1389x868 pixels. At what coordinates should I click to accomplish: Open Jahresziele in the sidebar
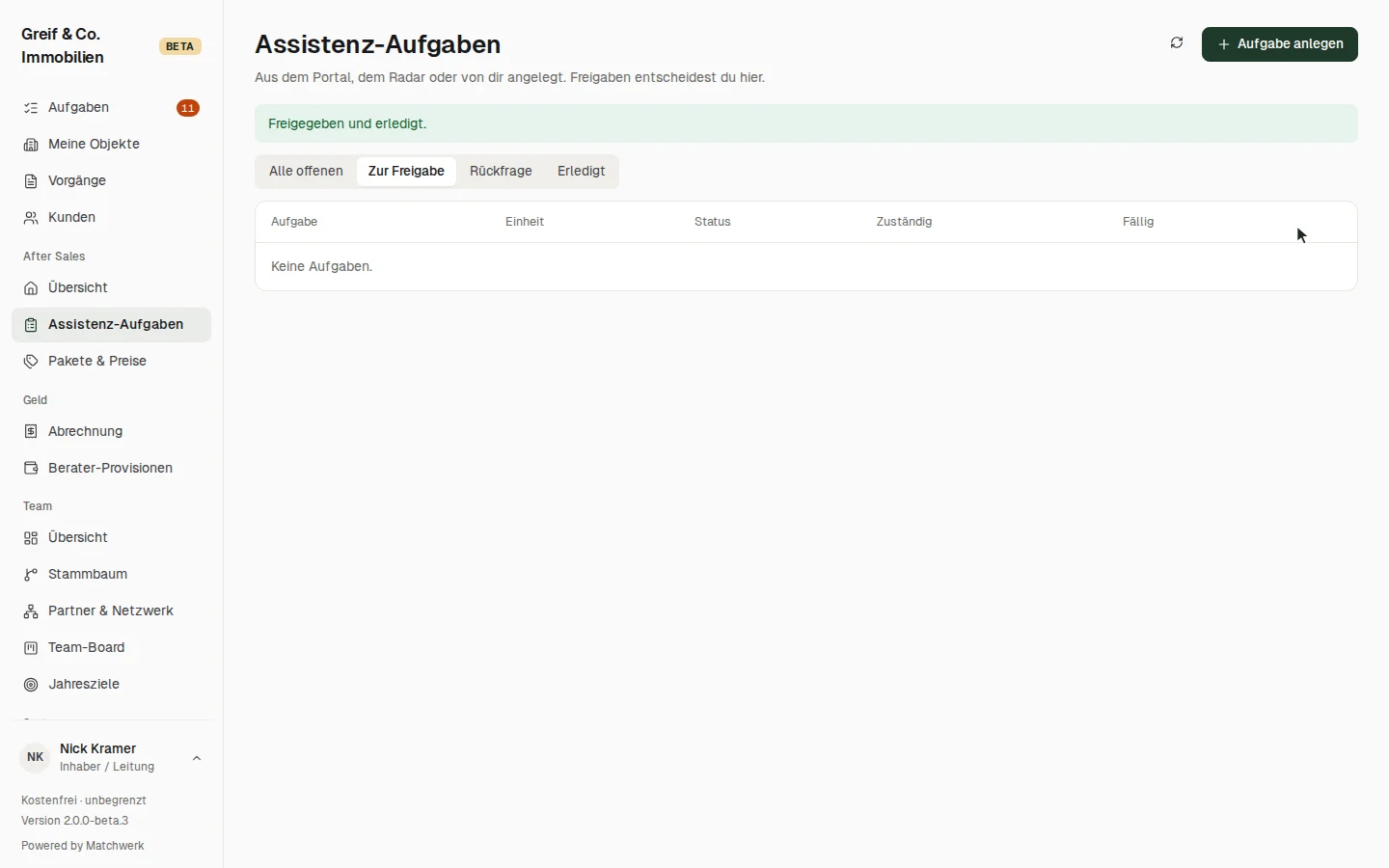click(111, 685)
